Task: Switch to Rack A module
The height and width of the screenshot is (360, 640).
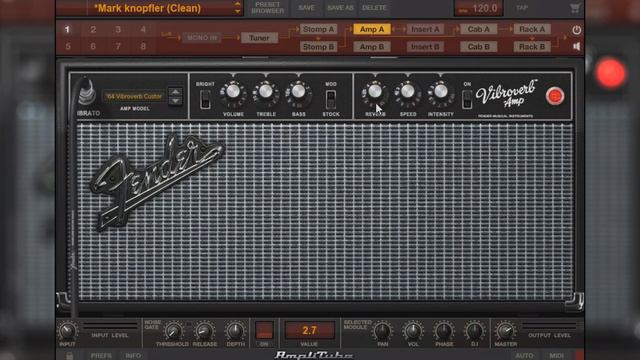Action: coord(532,29)
